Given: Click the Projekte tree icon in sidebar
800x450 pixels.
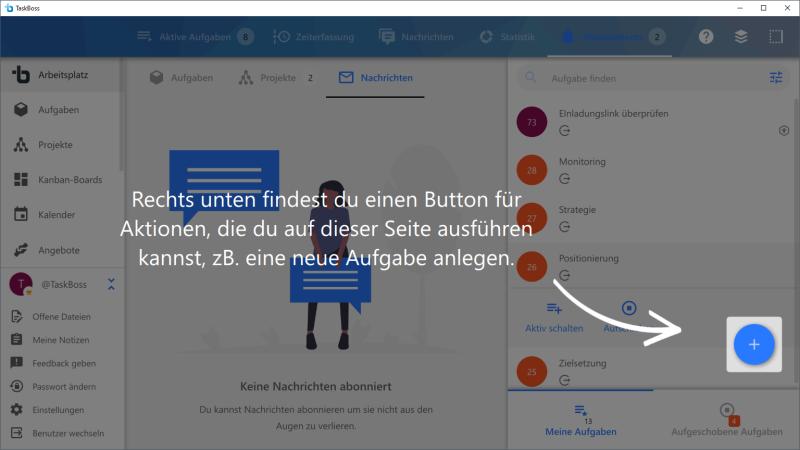Looking at the screenshot, I should coord(21,145).
